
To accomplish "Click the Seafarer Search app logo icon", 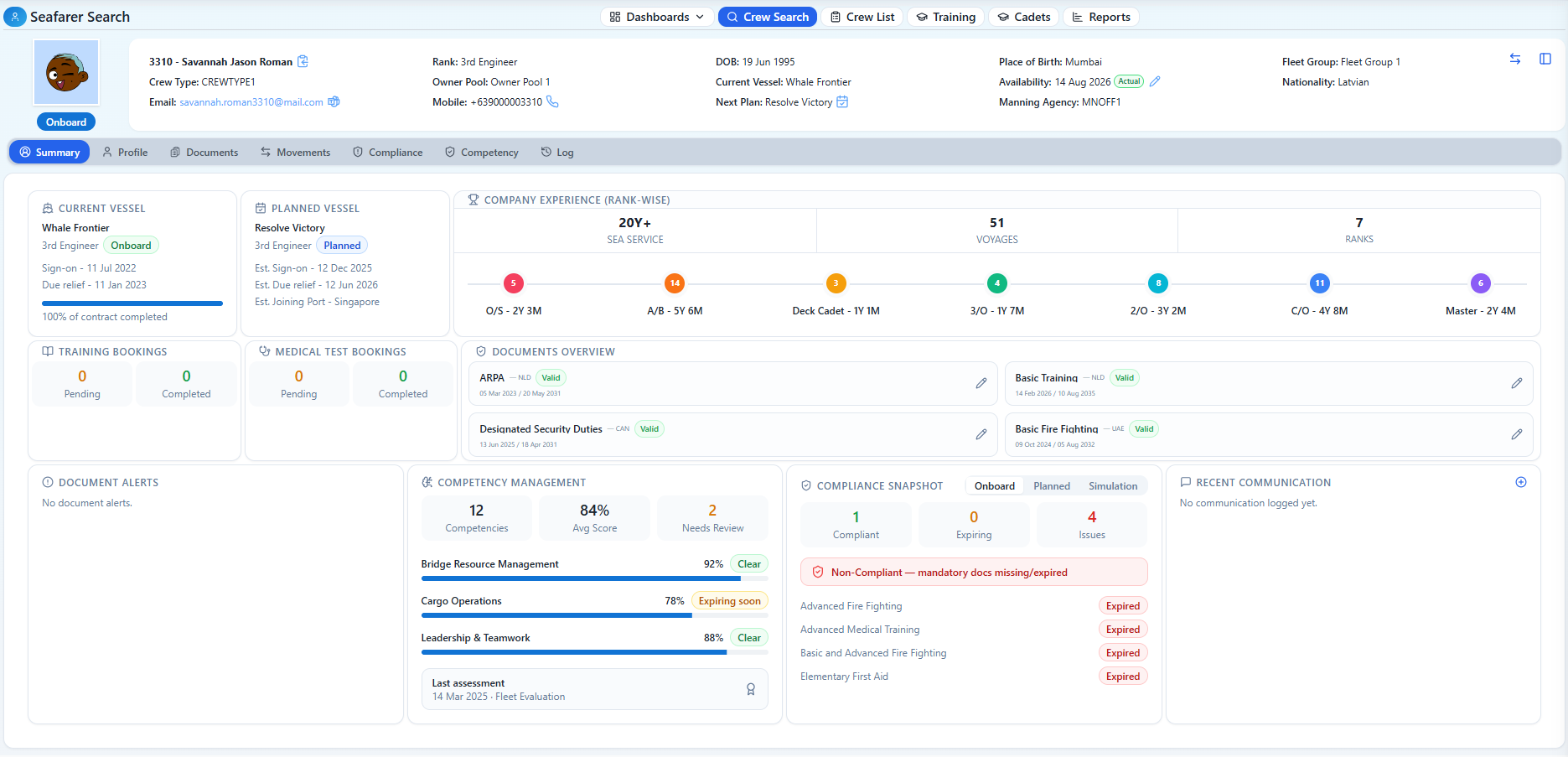I will click(x=15, y=17).
